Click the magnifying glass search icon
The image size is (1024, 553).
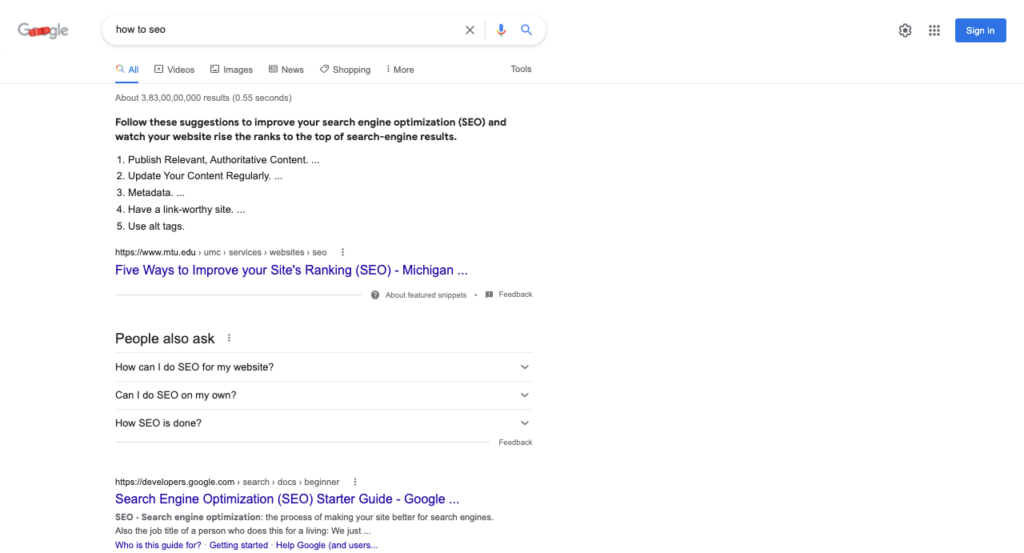(x=527, y=30)
